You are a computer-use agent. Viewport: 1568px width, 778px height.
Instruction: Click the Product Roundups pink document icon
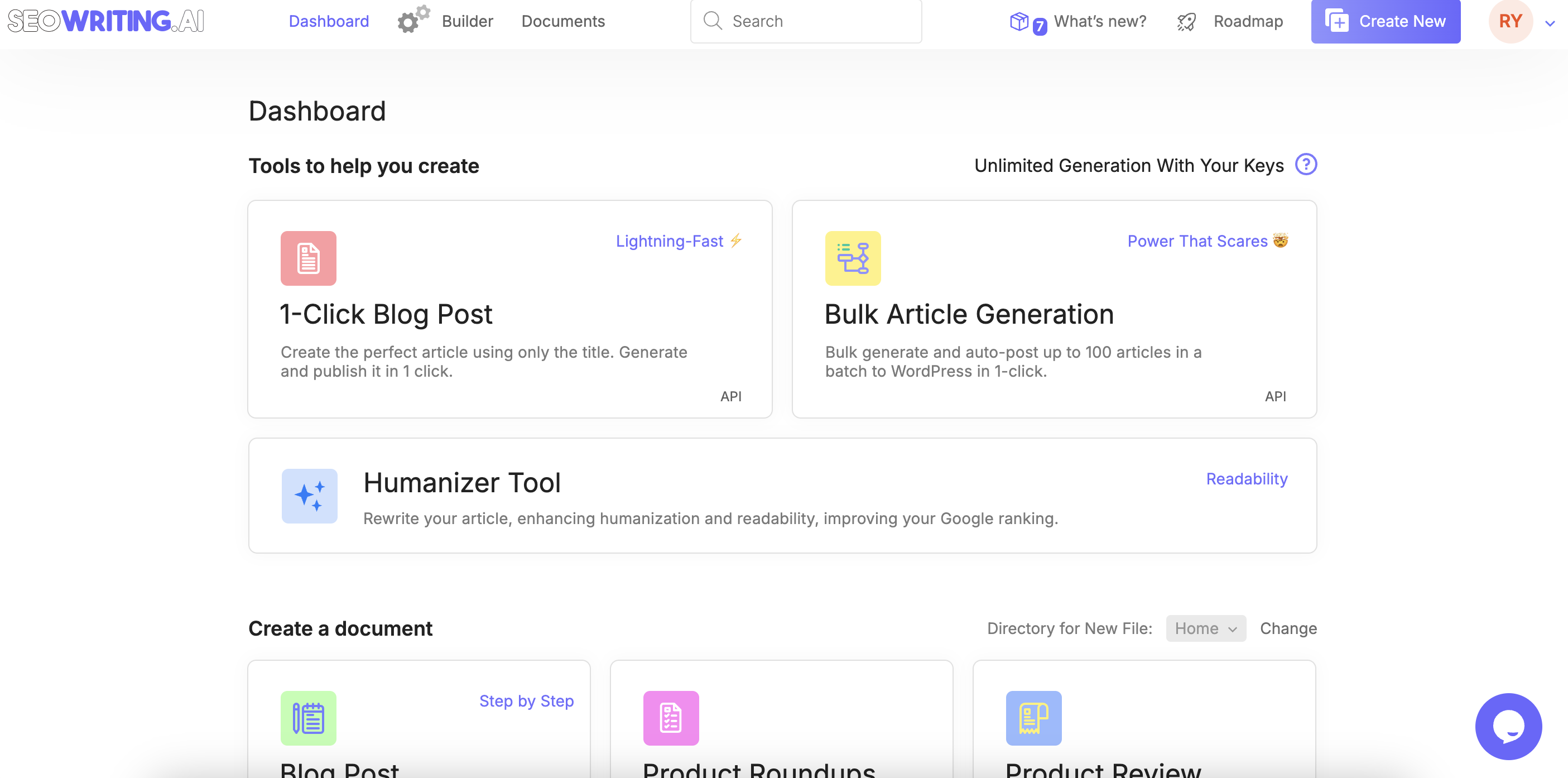click(x=671, y=718)
